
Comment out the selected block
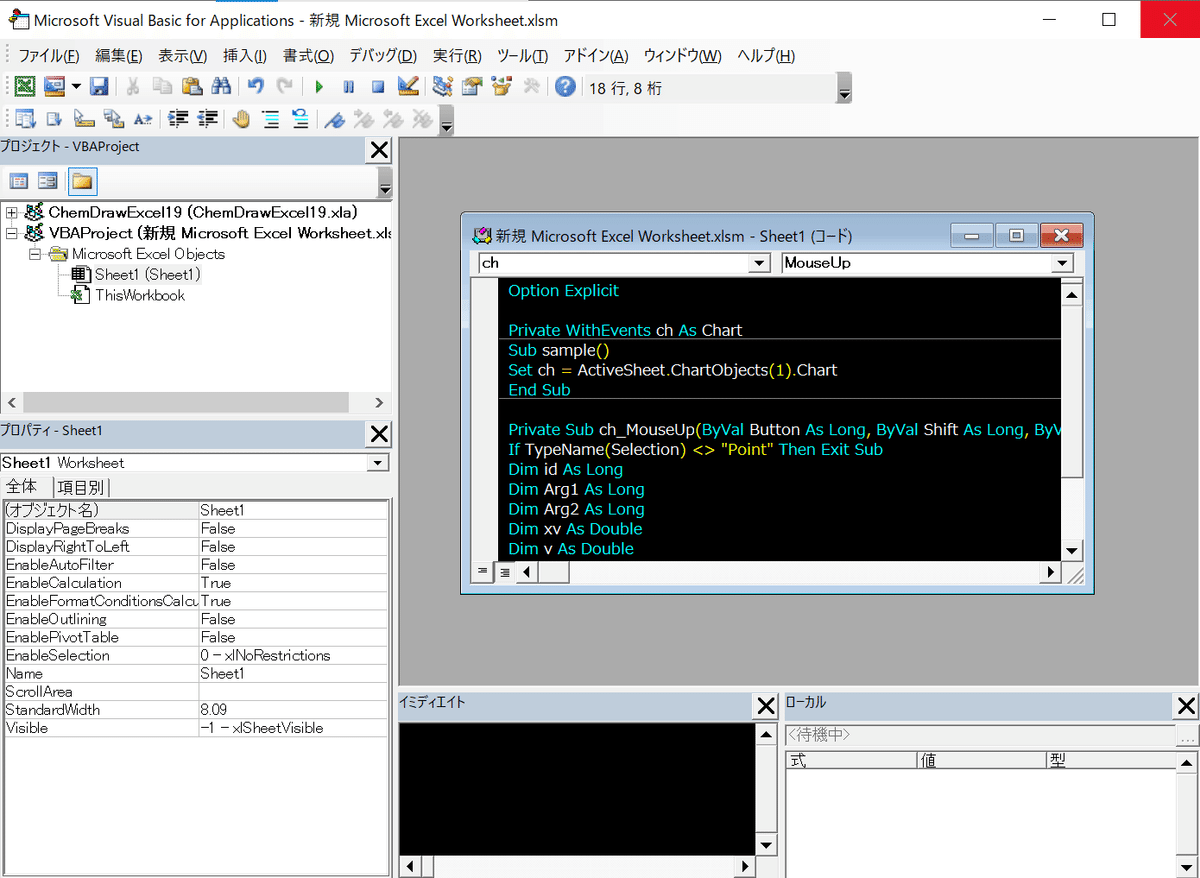(x=270, y=119)
